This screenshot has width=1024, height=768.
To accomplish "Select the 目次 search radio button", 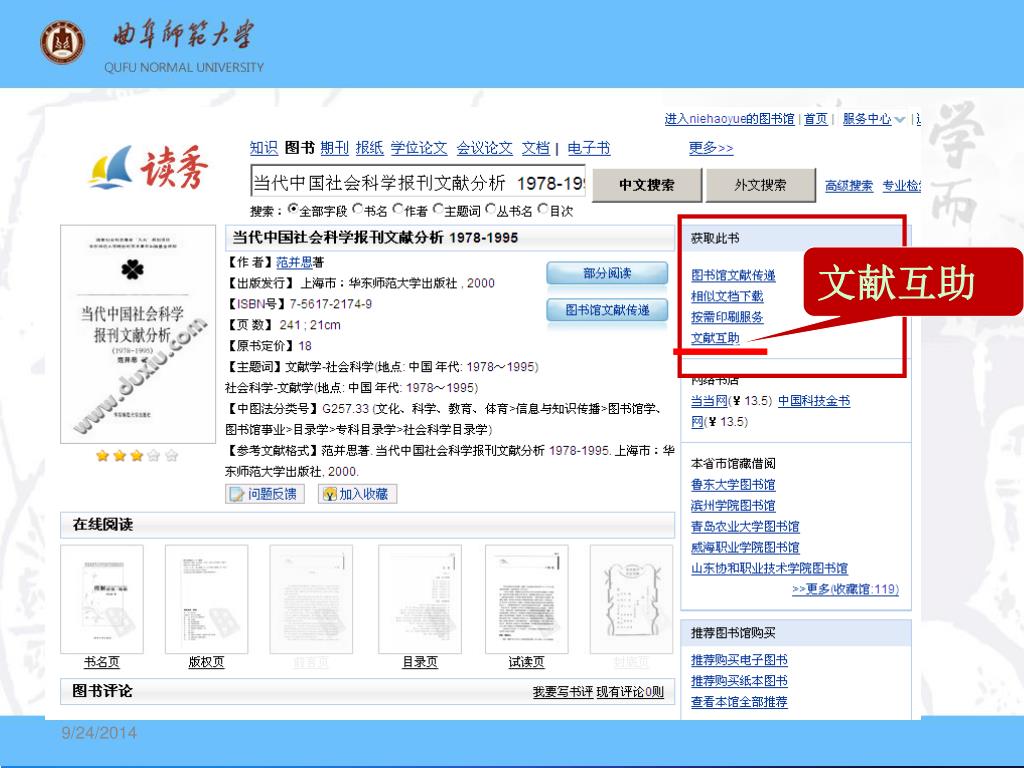I will tap(543, 210).
